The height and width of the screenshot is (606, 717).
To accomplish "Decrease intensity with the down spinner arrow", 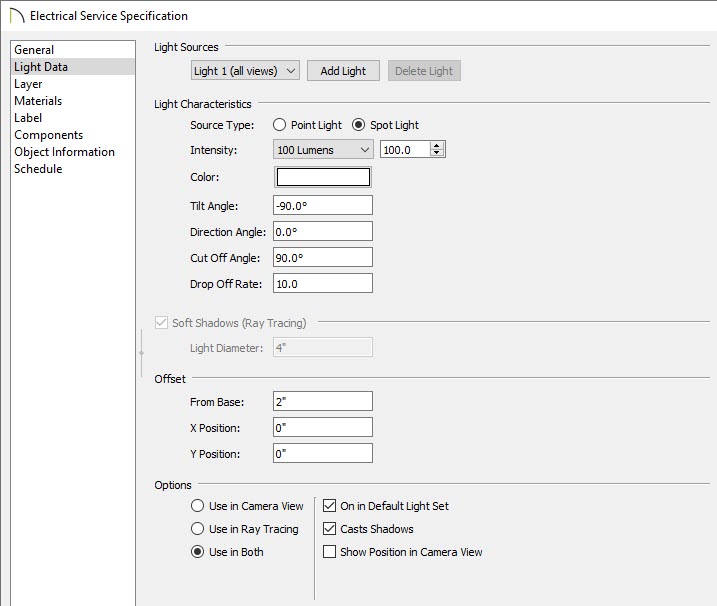I will tap(437, 153).
